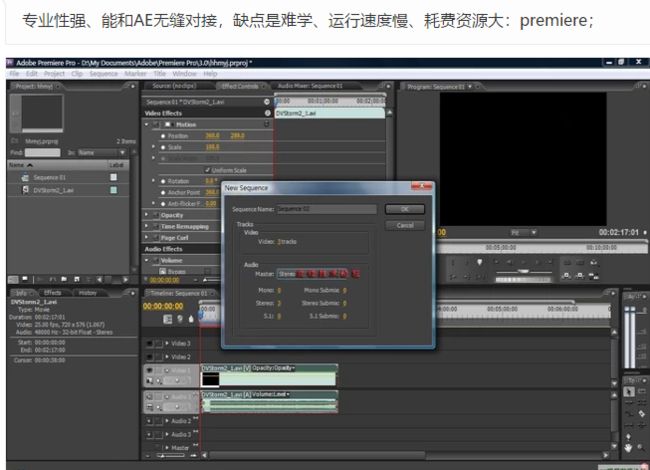Click the Sequence Name input field
The image size is (650, 470).
[x=327, y=209]
